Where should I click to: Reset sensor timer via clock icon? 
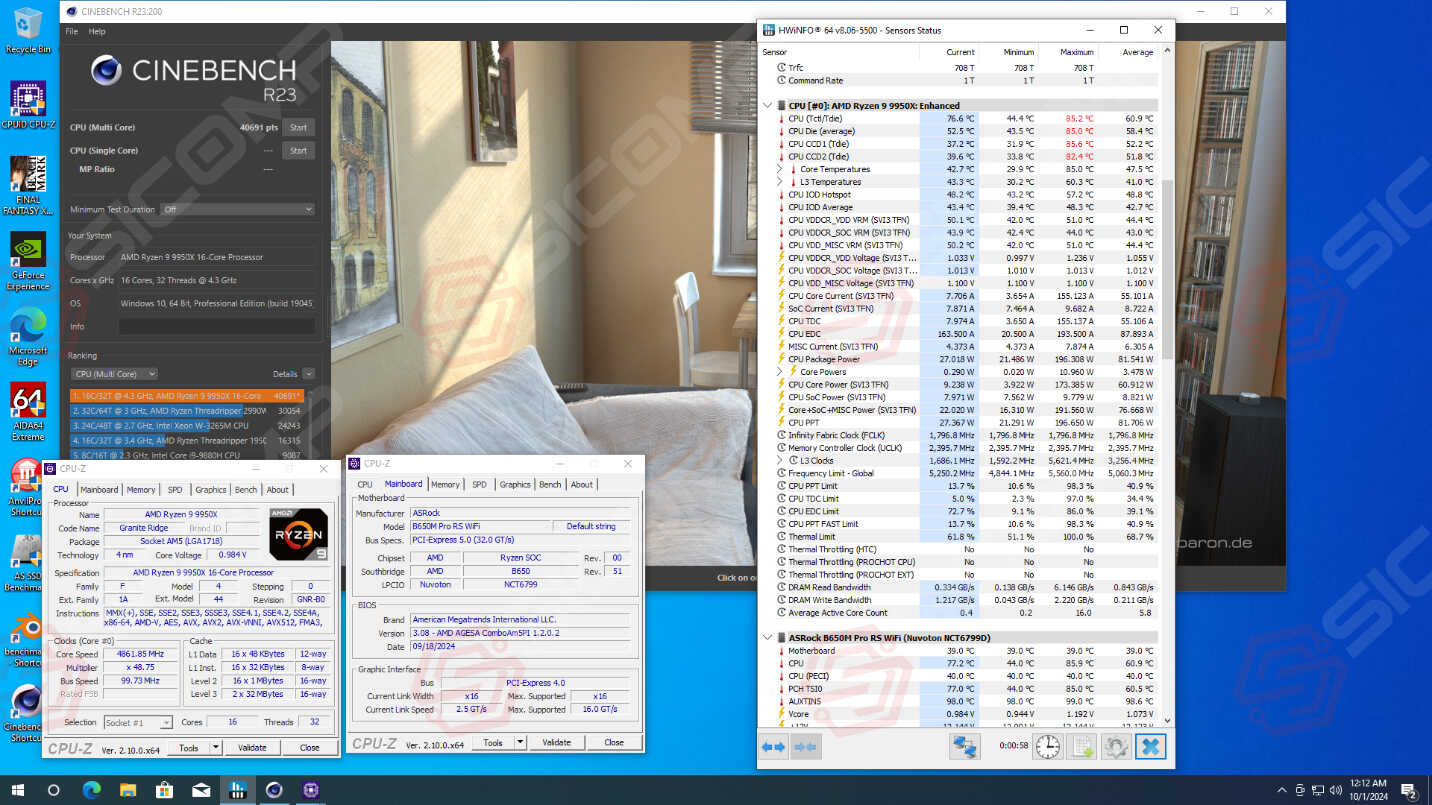[x=1047, y=746]
